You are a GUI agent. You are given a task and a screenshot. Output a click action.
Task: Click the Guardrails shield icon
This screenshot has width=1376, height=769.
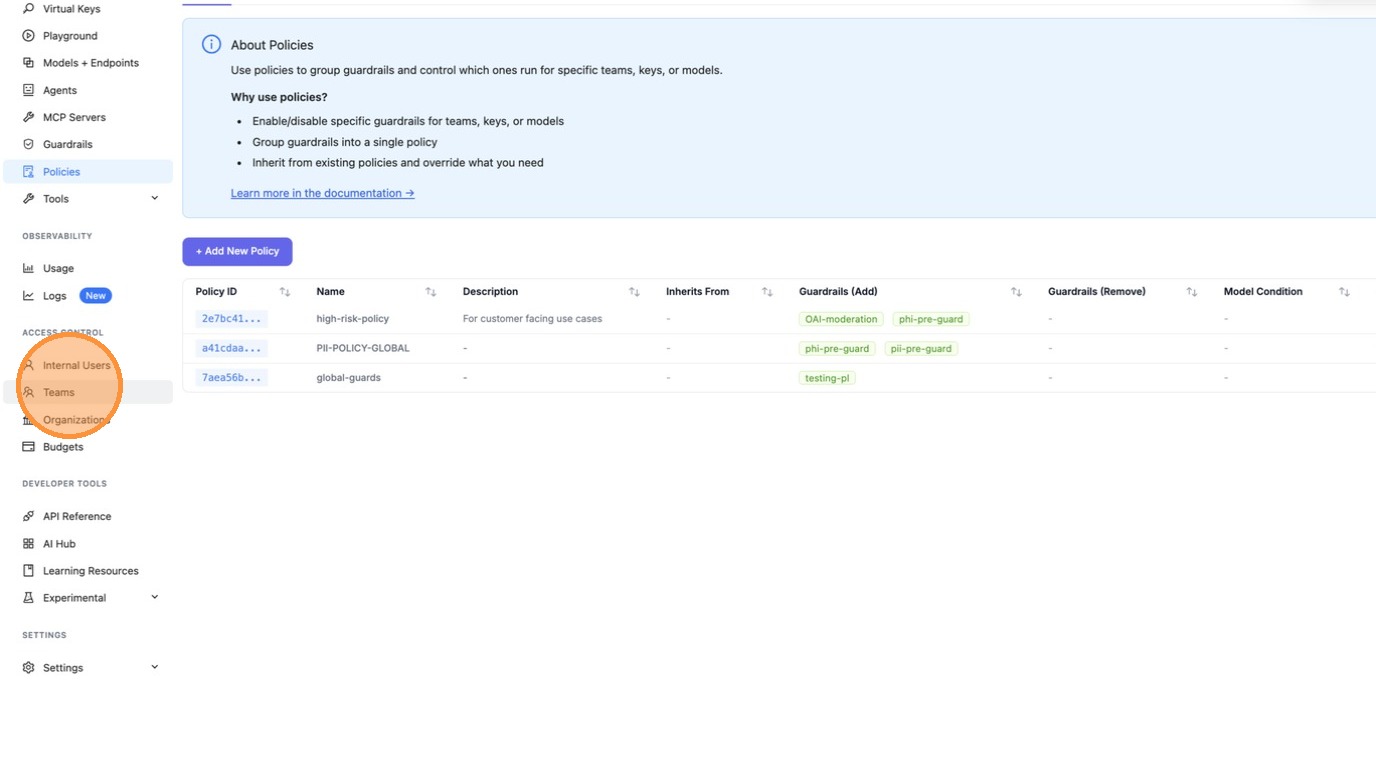pyautogui.click(x=28, y=144)
